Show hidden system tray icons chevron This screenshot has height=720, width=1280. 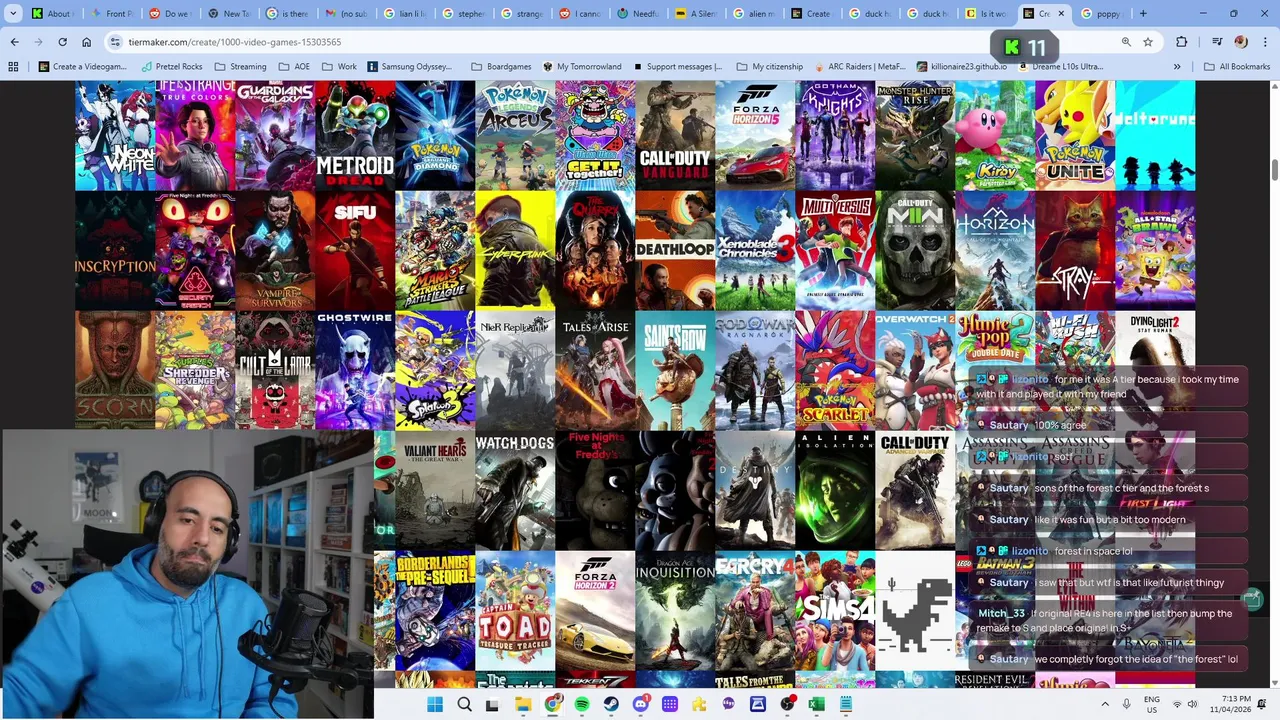tap(1105, 704)
